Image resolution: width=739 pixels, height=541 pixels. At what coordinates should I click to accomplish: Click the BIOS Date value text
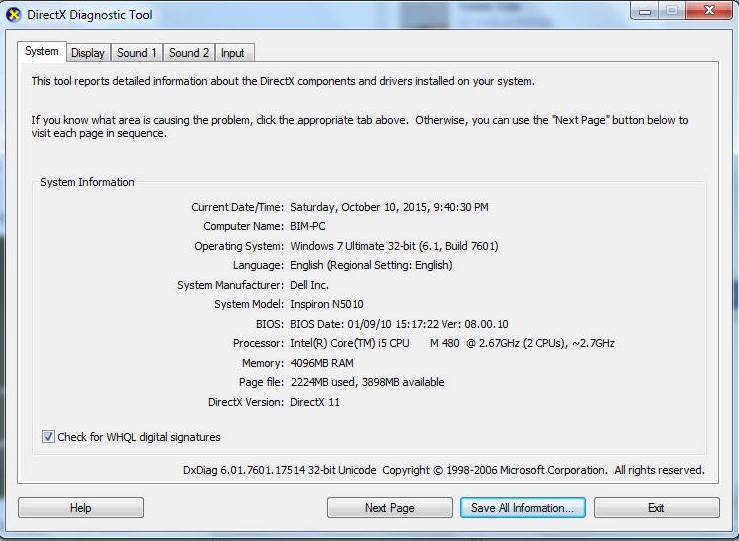[399, 324]
